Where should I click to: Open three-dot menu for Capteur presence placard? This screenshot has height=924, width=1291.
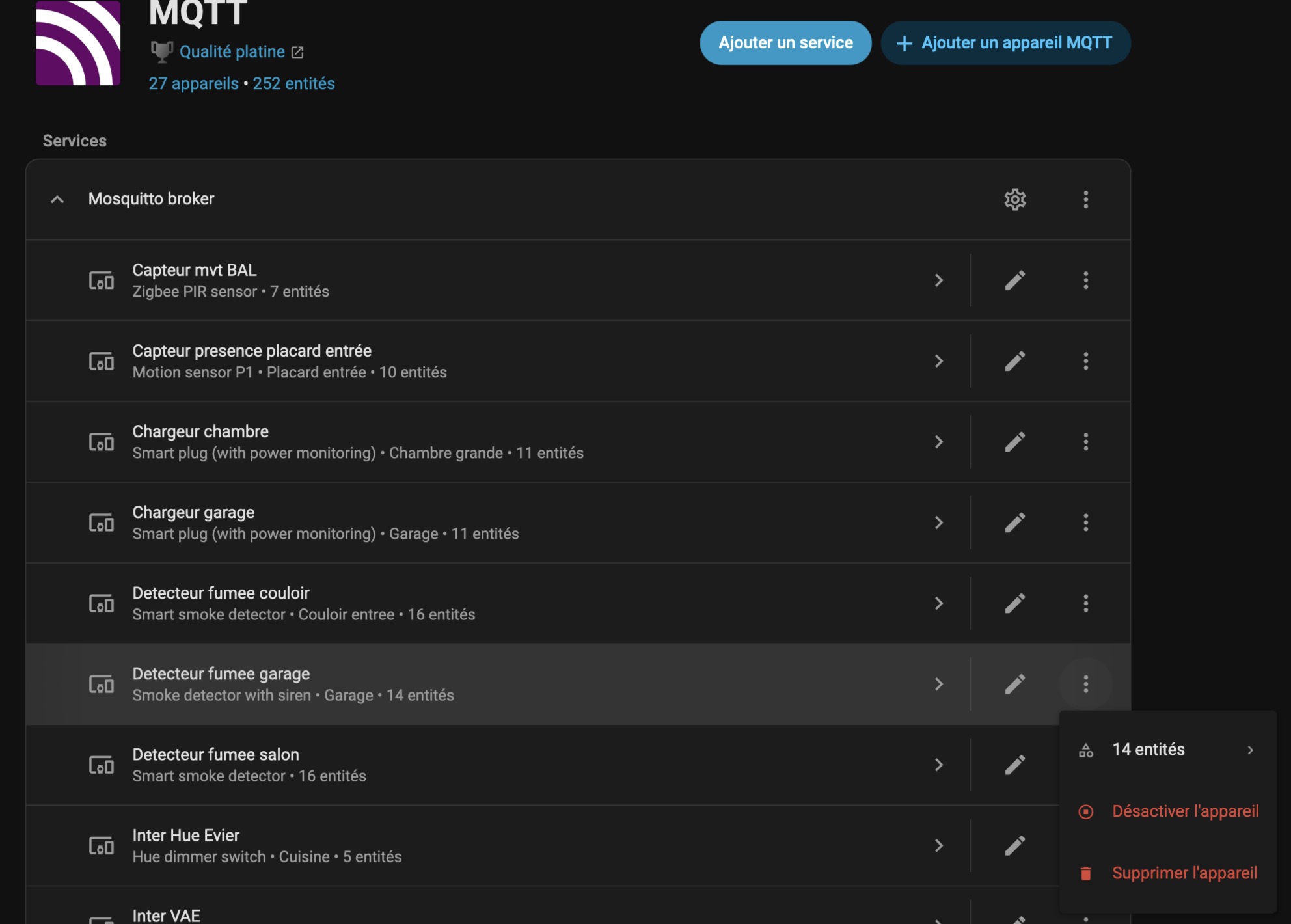1085,361
